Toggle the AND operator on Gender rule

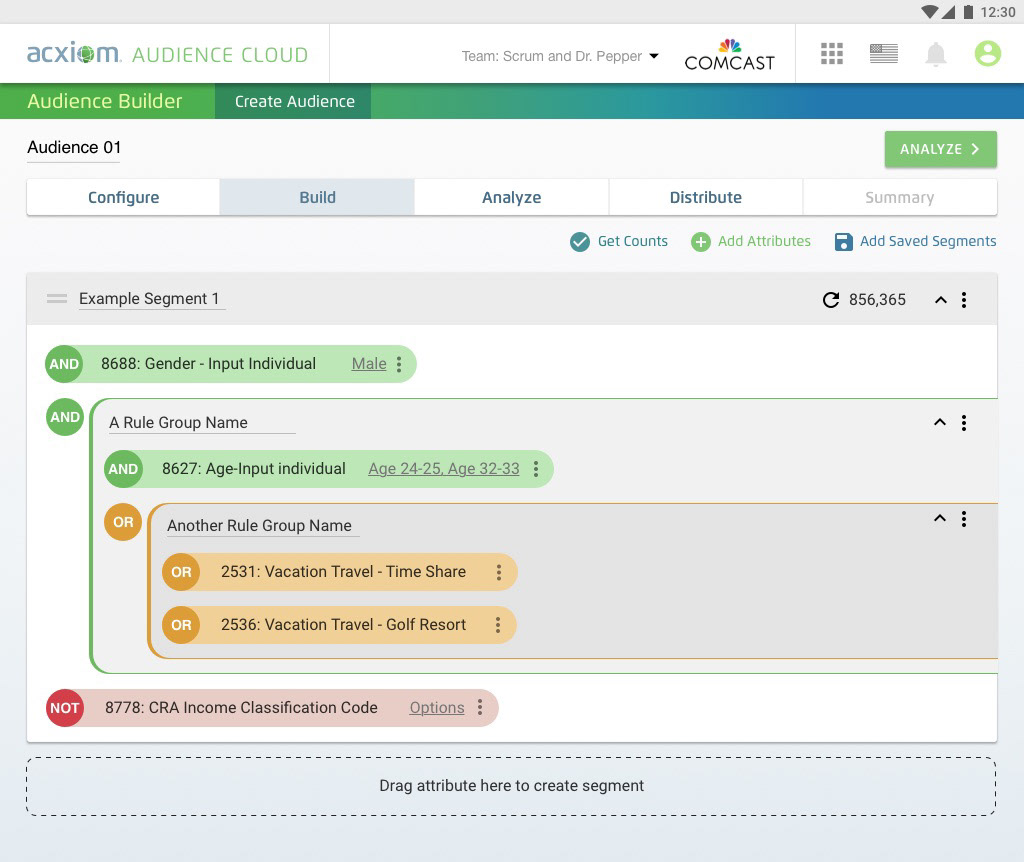(64, 364)
